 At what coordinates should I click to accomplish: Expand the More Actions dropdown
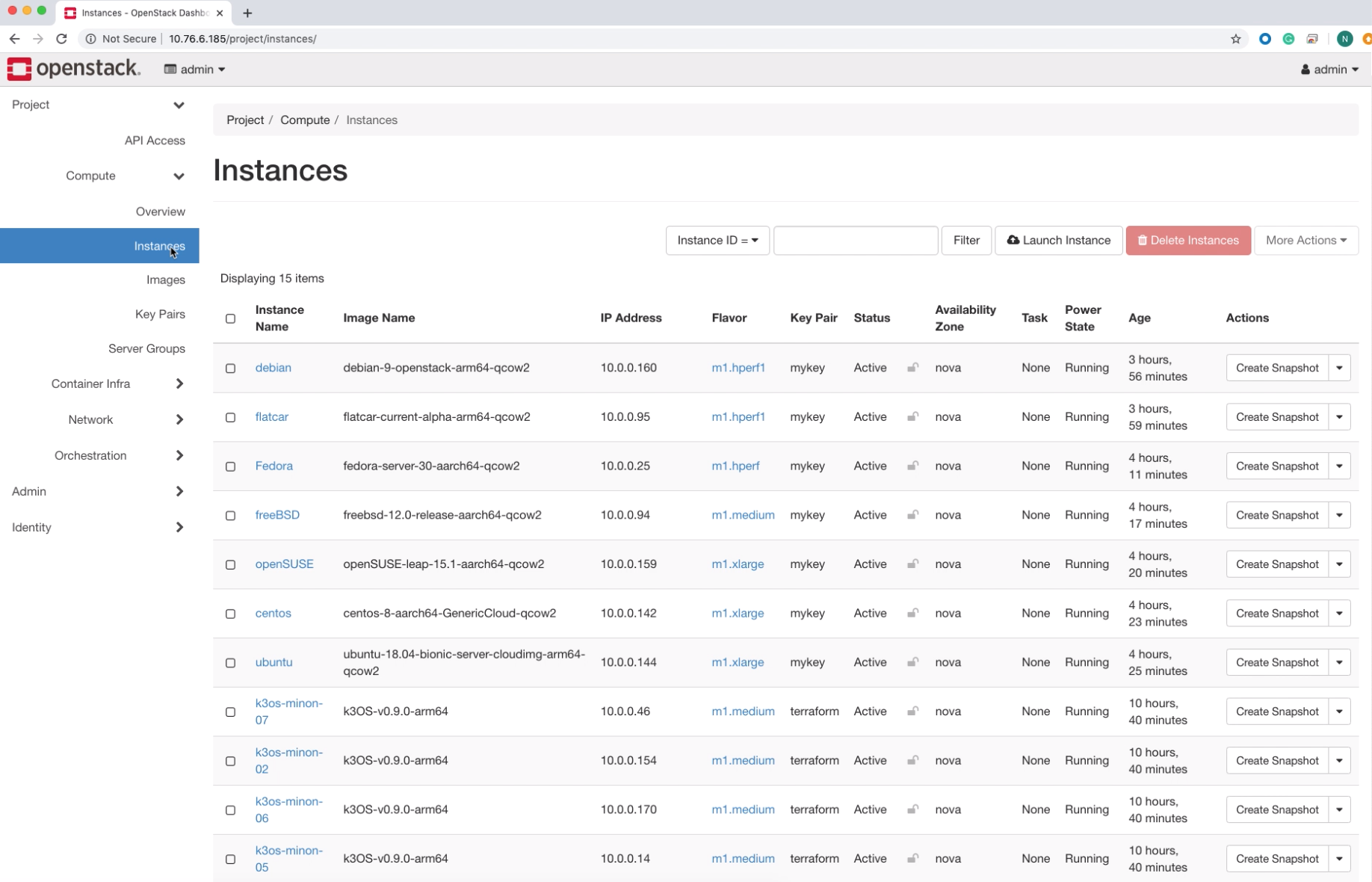point(1305,240)
